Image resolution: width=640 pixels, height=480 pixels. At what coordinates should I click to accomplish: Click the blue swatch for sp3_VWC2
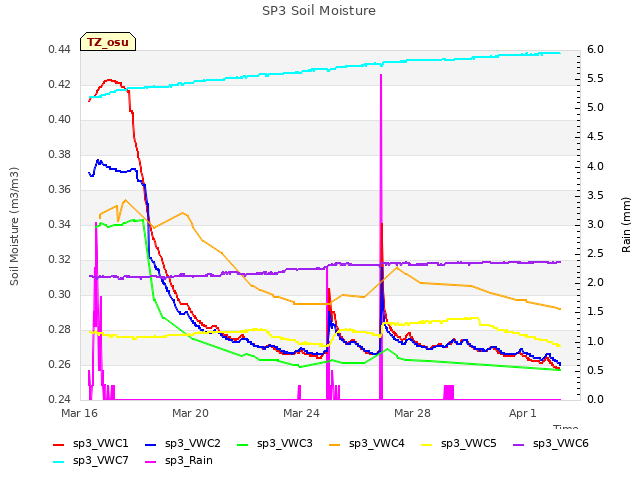151,445
